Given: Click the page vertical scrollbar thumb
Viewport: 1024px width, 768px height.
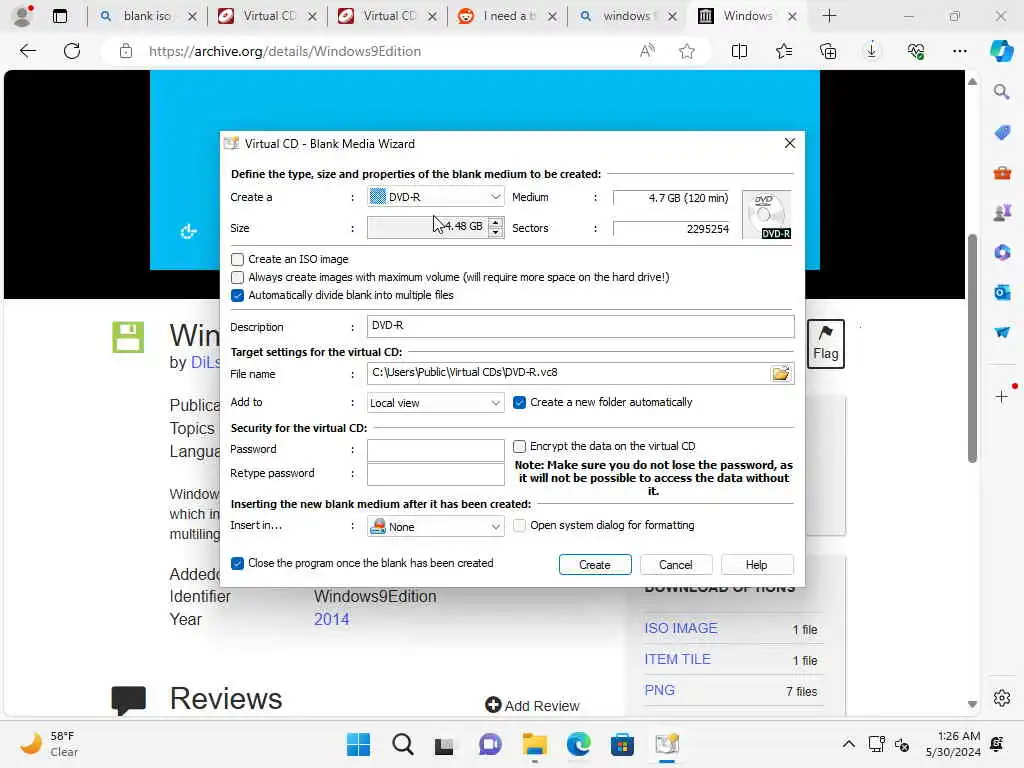Looking at the screenshot, I should 972,348.
